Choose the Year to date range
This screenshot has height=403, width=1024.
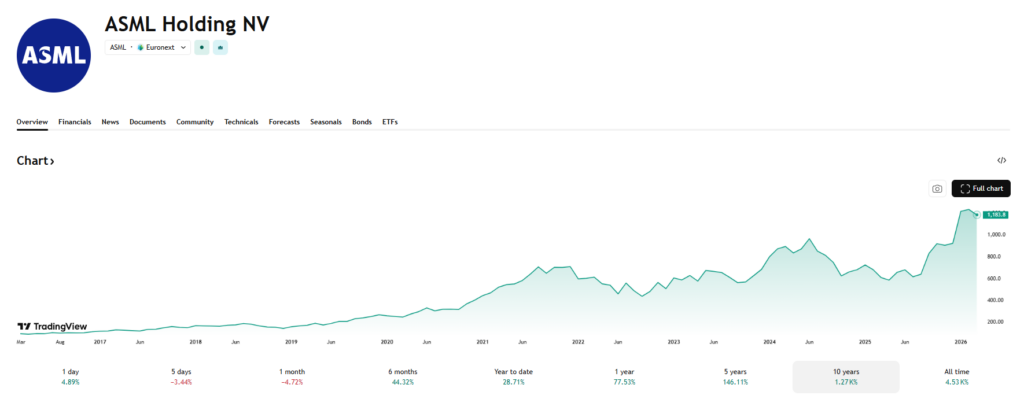tap(513, 377)
